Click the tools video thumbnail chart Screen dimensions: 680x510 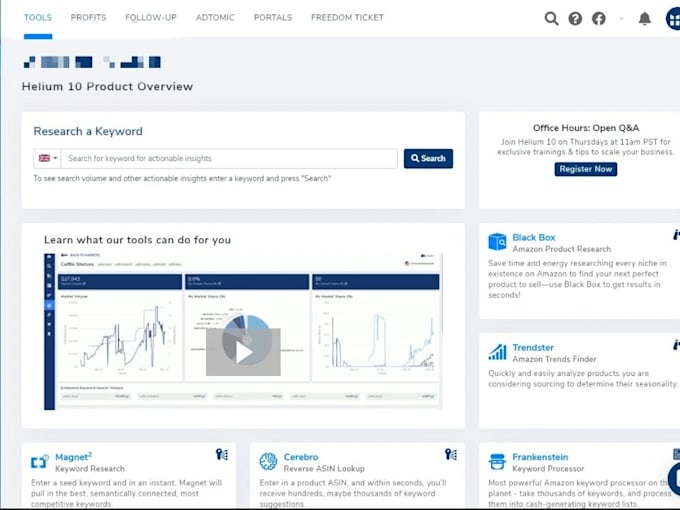(x=243, y=331)
